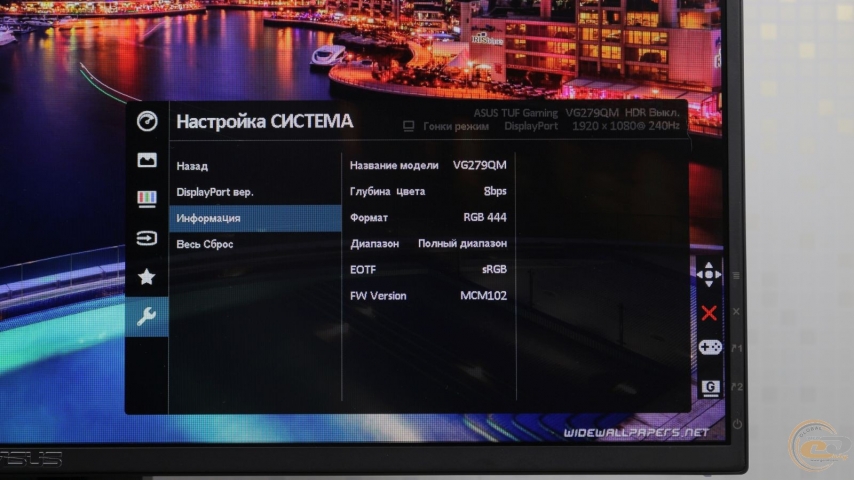This screenshot has width=854, height=480.
Task: Click the FW Version MCM102 row
Action: tap(428, 296)
